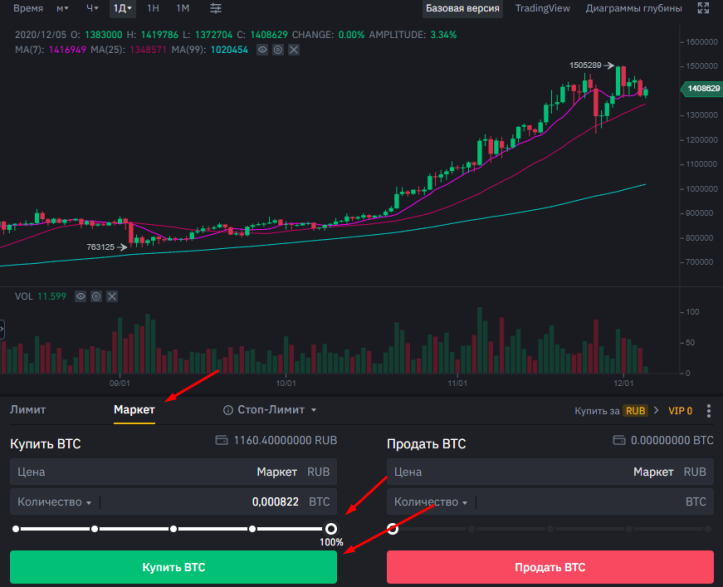Remove the VOL indicator
The width and height of the screenshot is (723, 587).
pos(112,296)
